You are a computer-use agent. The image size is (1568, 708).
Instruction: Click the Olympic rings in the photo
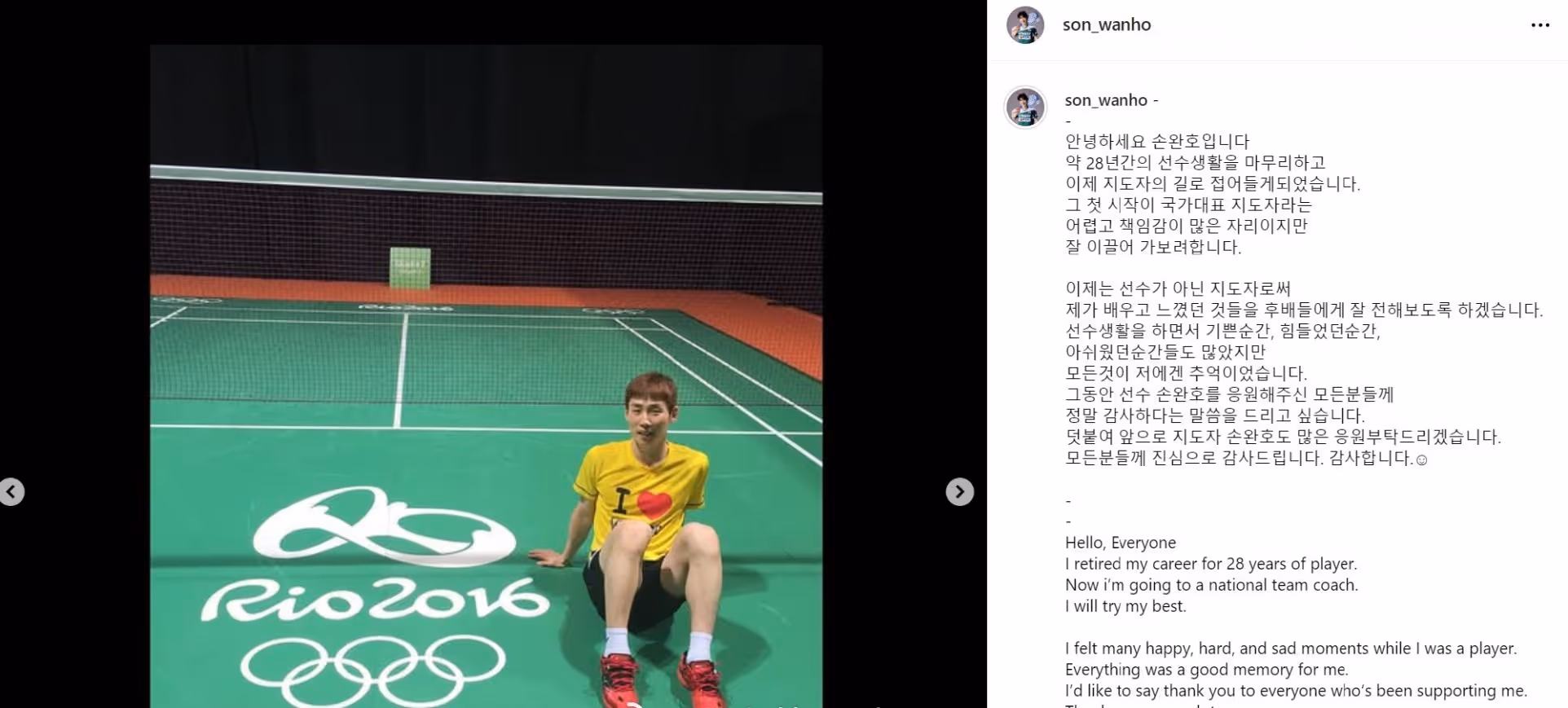[372, 668]
